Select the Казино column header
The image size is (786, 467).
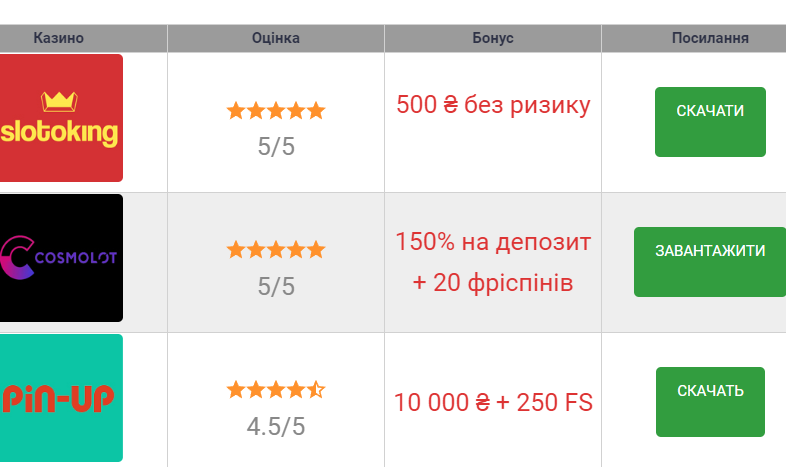click(59, 38)
